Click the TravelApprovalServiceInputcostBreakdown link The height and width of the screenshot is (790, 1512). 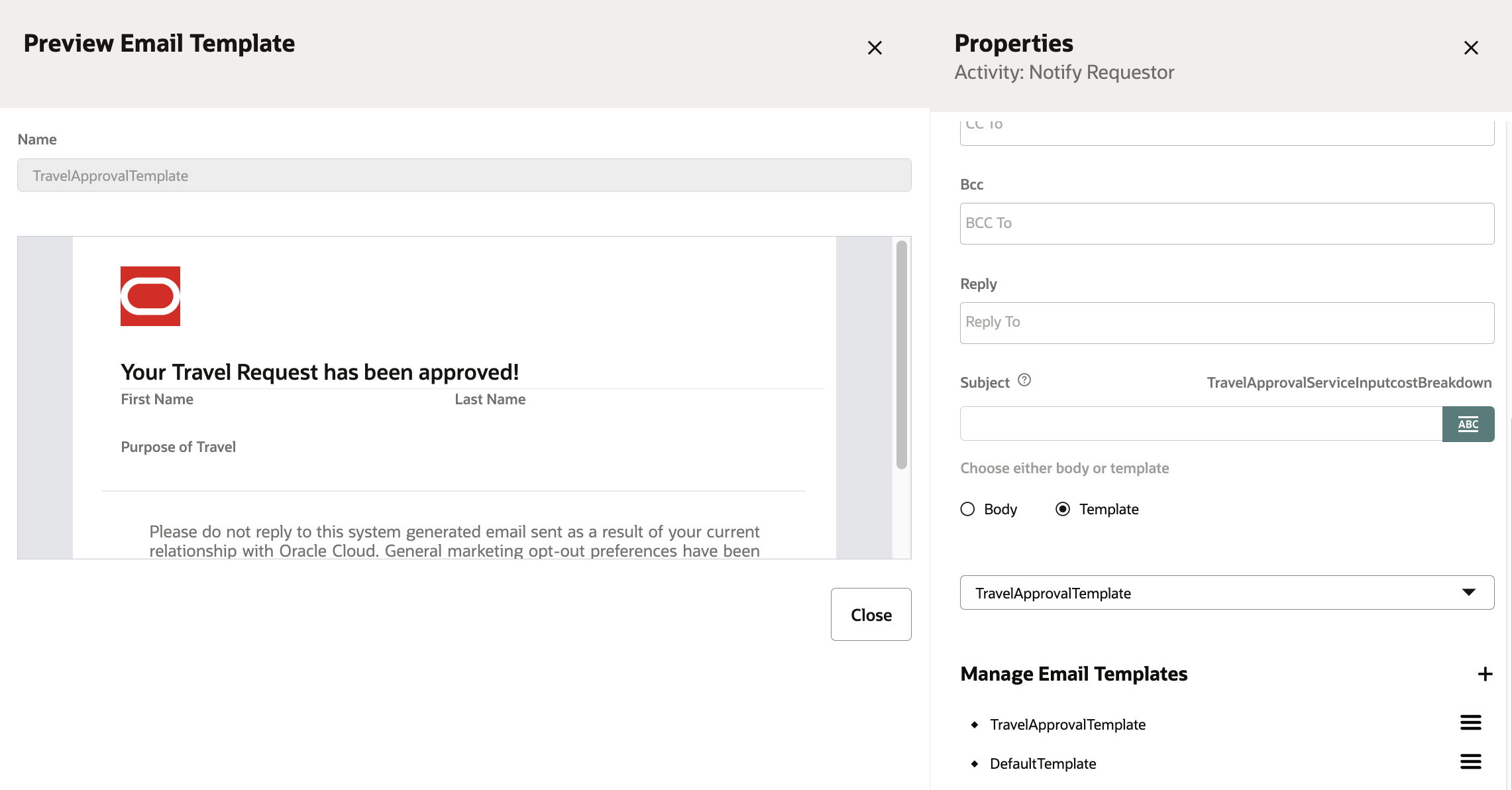pyautogui.click(x=1349, y=382)
